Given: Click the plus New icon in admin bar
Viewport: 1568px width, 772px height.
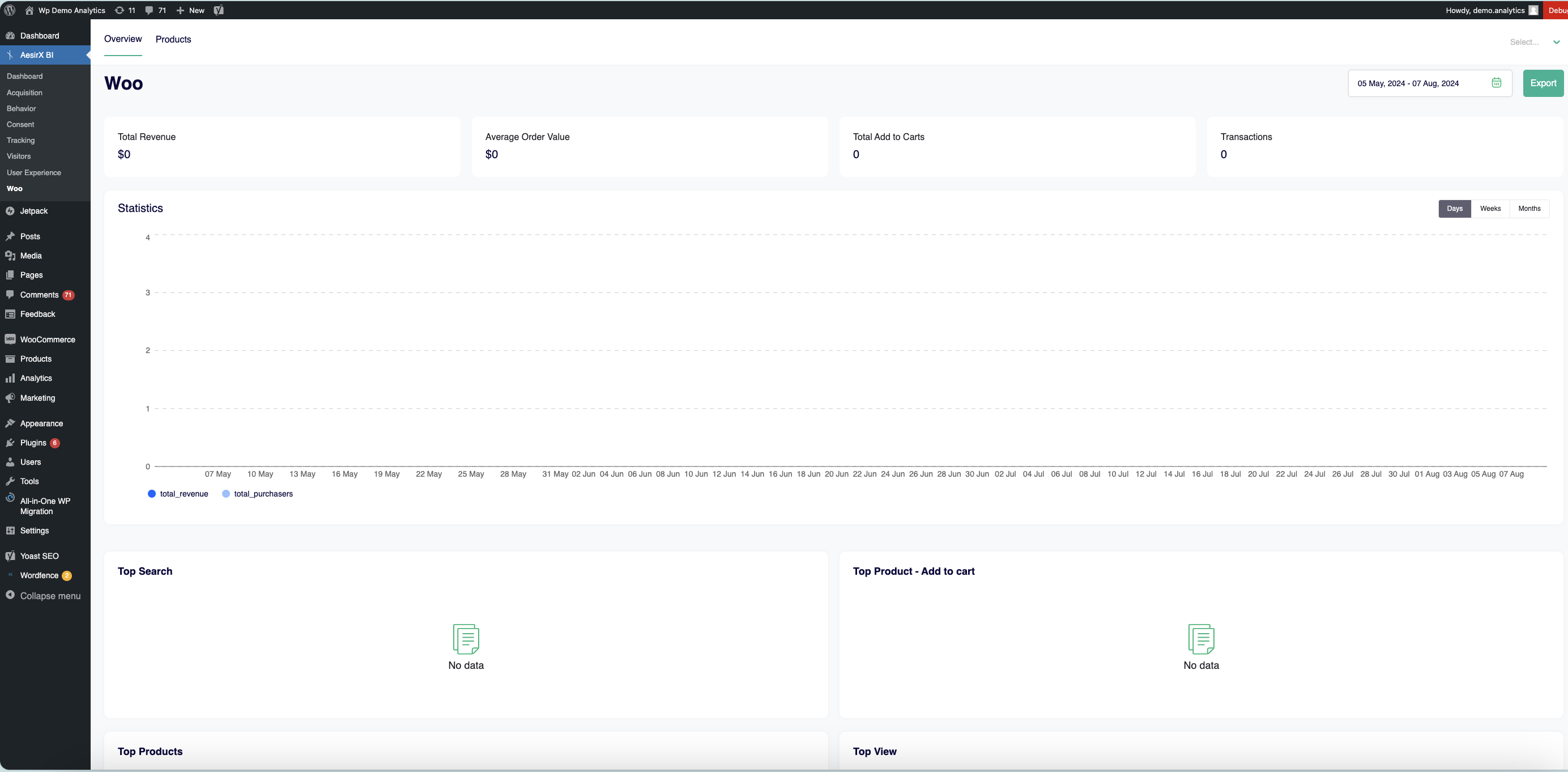Looking at the screenshot, I should click(x=180, y=10).
